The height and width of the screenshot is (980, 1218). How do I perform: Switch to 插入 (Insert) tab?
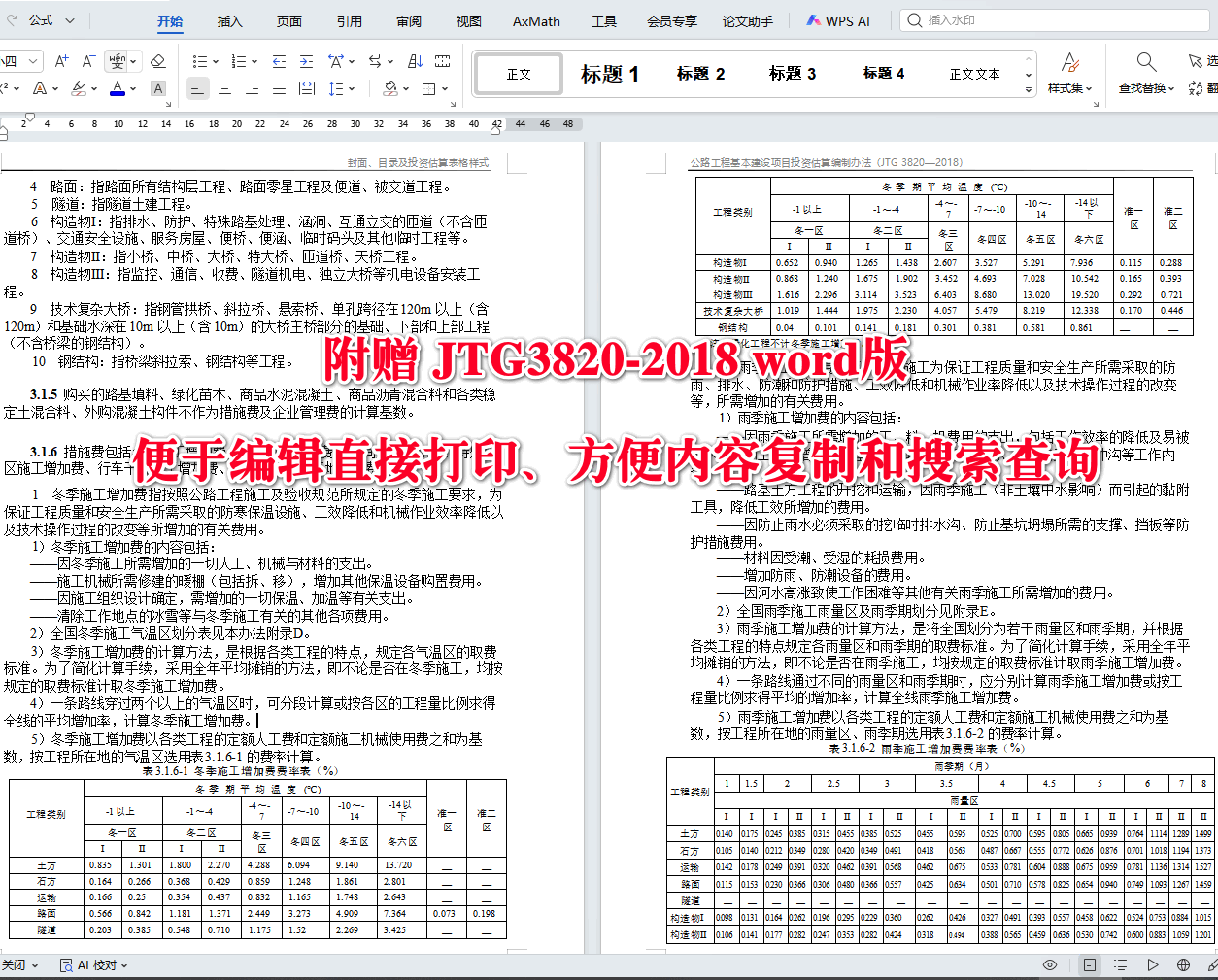click(229, 20)
